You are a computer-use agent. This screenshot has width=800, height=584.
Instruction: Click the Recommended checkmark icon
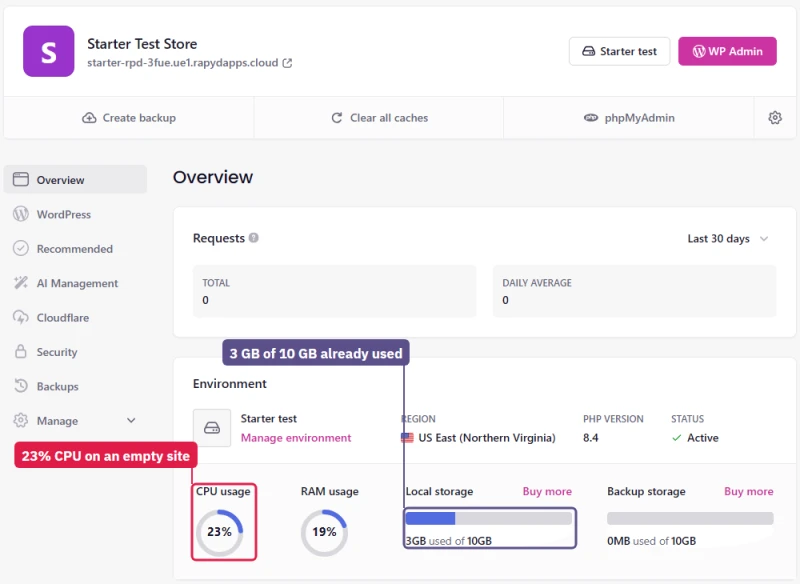coord(21,248)
